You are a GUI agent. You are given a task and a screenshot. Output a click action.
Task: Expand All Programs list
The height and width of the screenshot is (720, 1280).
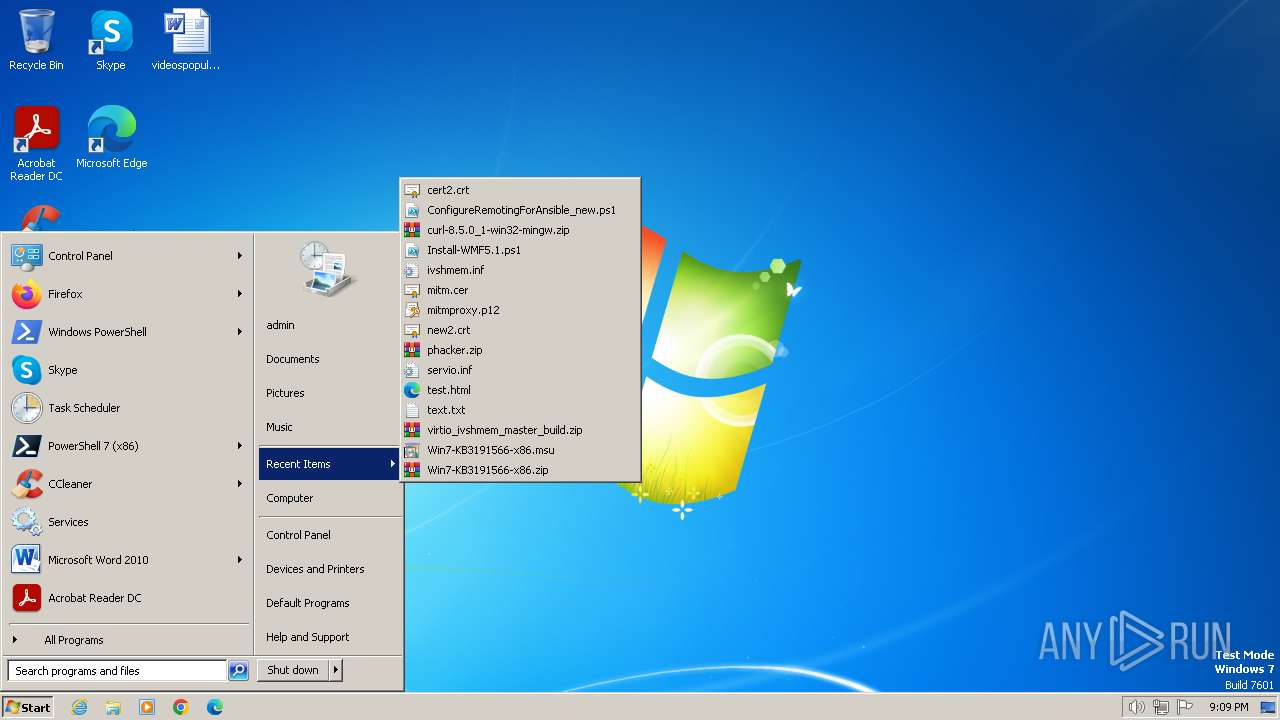click(127, 640)
